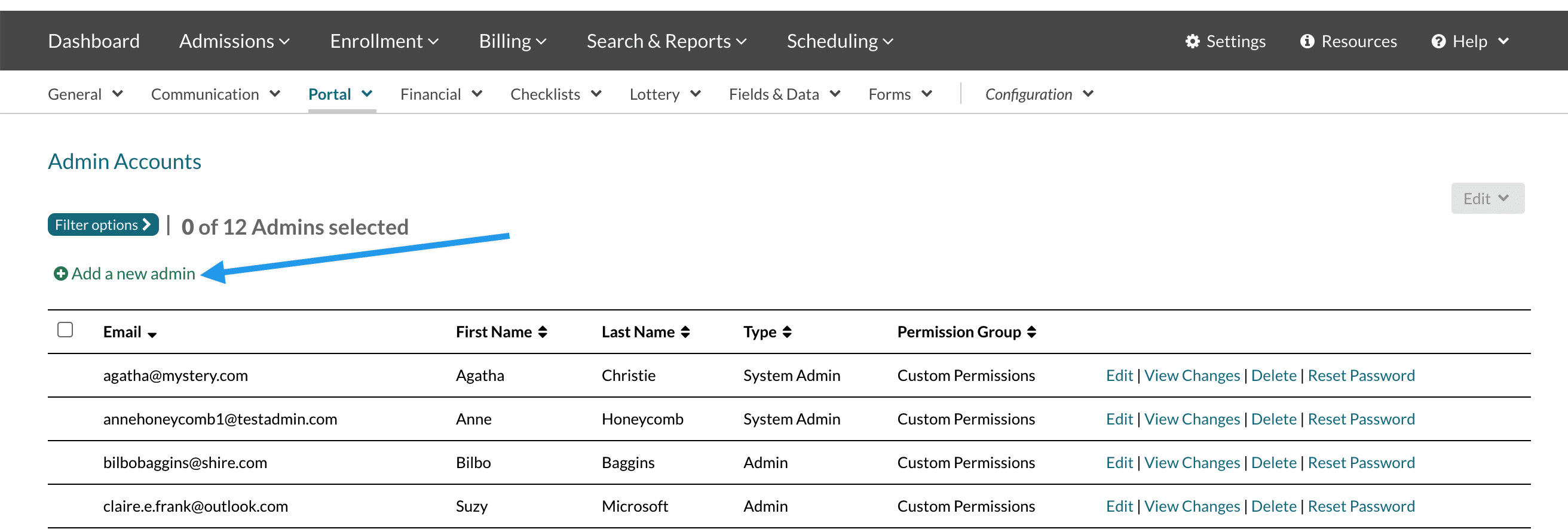Sort by Last Name column arrows
Image resolution: width=1568 pixels, height=529 pixels.
685,332
